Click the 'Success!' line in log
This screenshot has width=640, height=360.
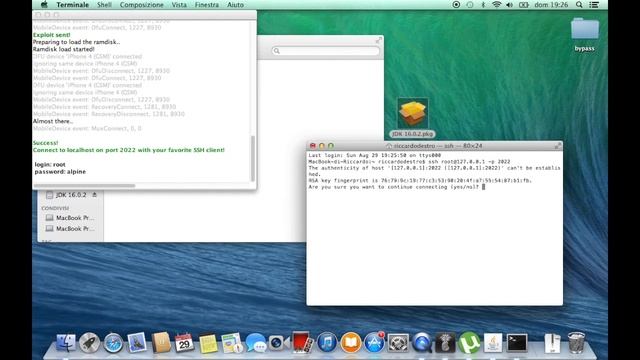(x=45, y=143)
